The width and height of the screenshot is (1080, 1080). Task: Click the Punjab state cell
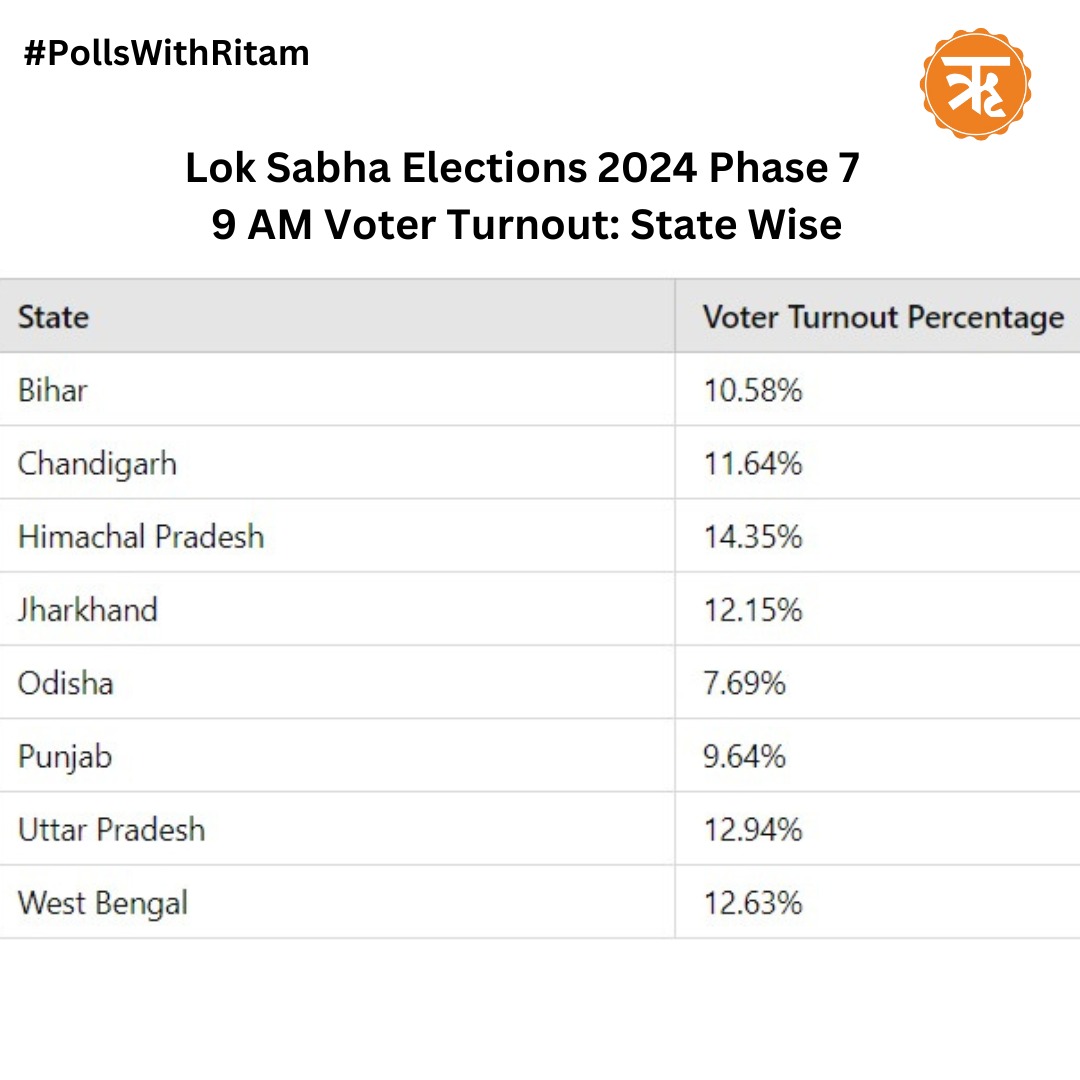click(x=65, y=757)
